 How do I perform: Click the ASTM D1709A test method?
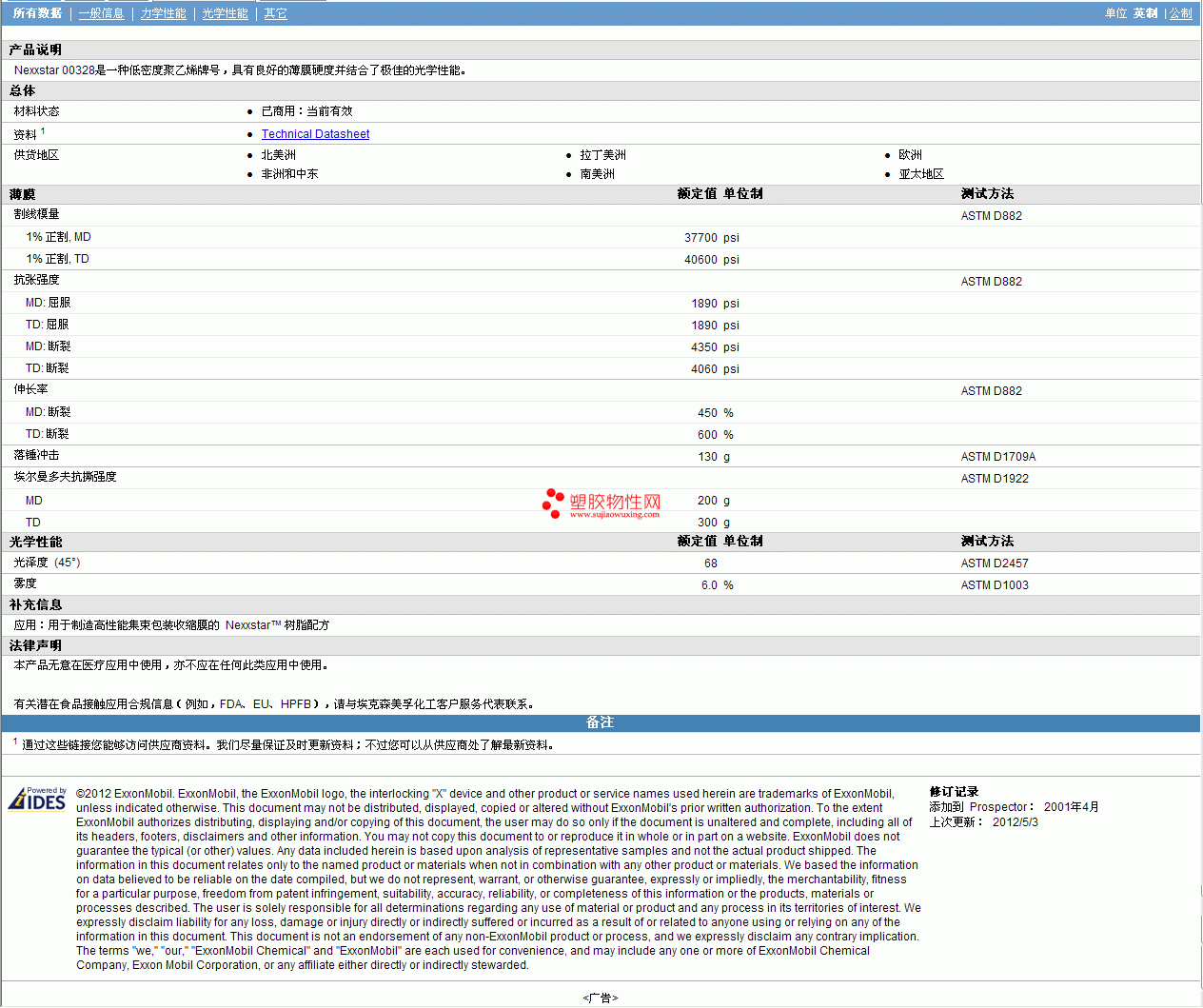coord(998,457)
